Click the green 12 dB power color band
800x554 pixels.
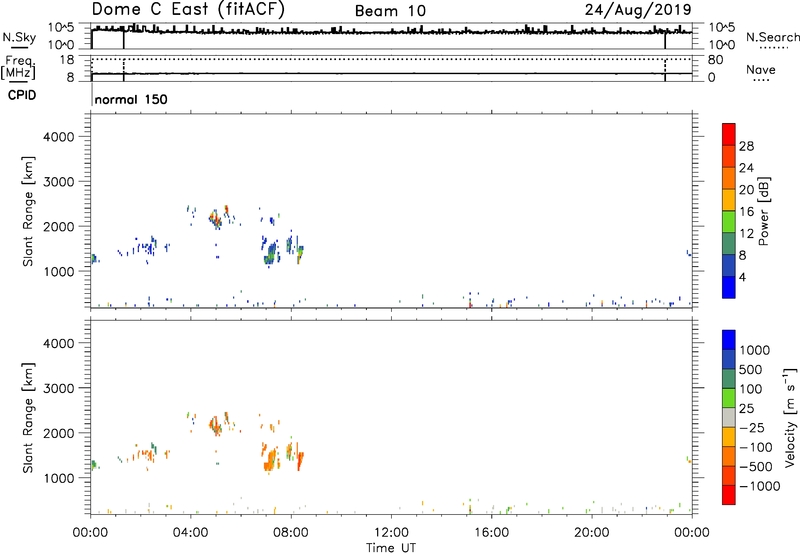(729, 222)
